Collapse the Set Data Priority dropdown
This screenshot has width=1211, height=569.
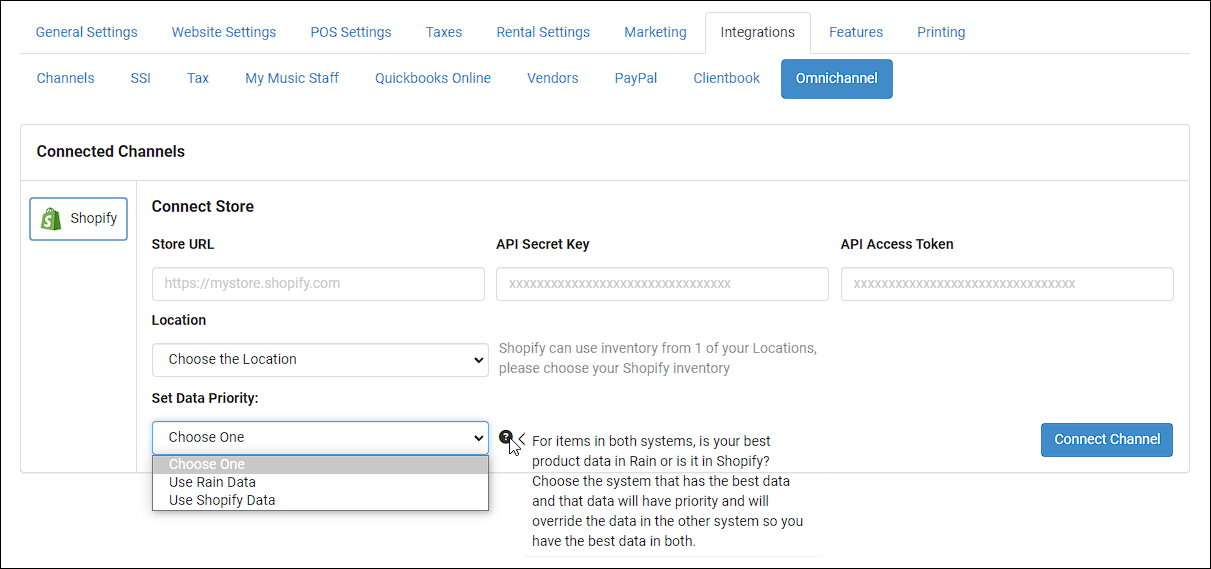(320, 438)
